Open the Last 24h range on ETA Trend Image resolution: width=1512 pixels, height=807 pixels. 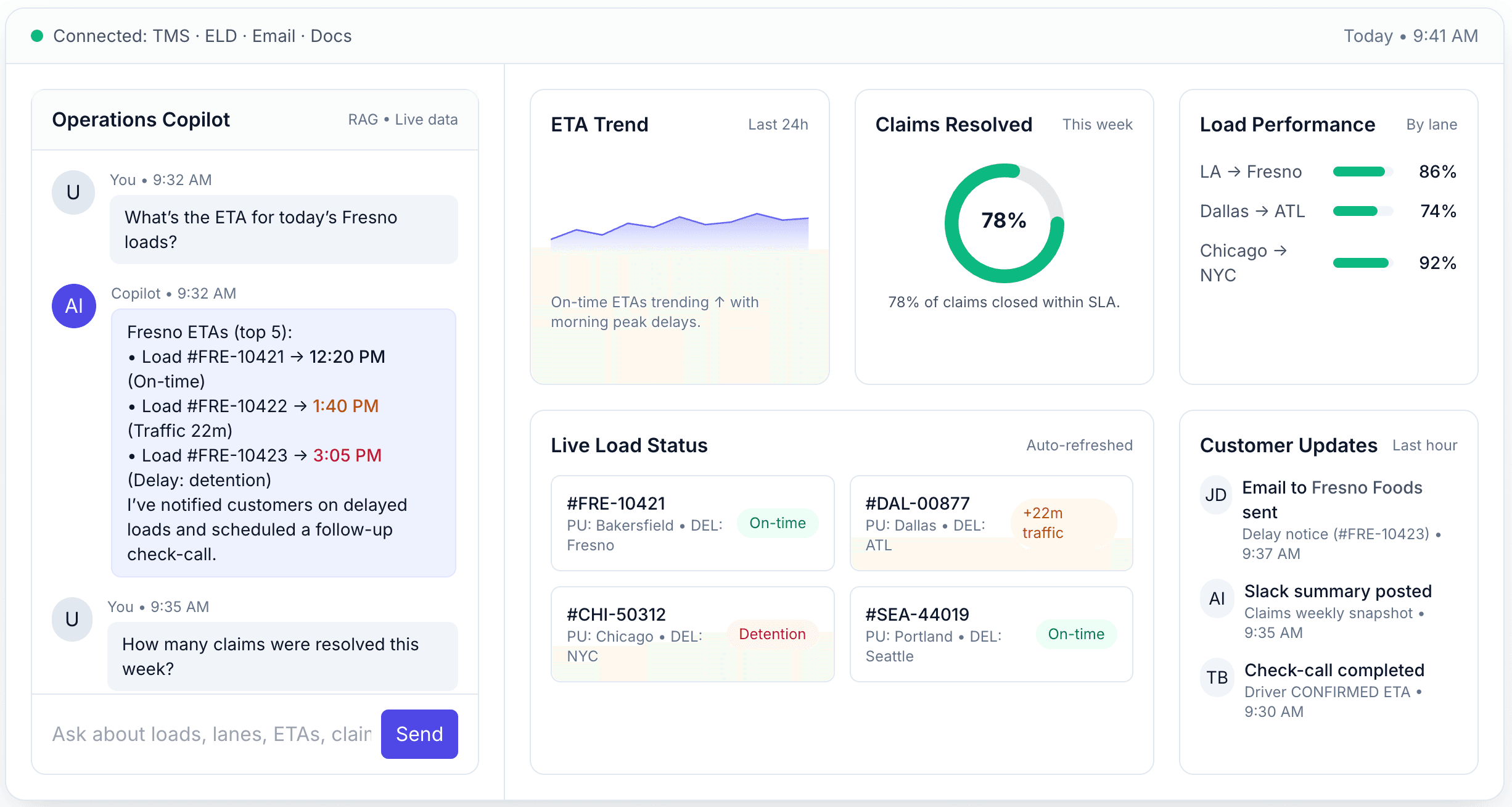point(778,124)
